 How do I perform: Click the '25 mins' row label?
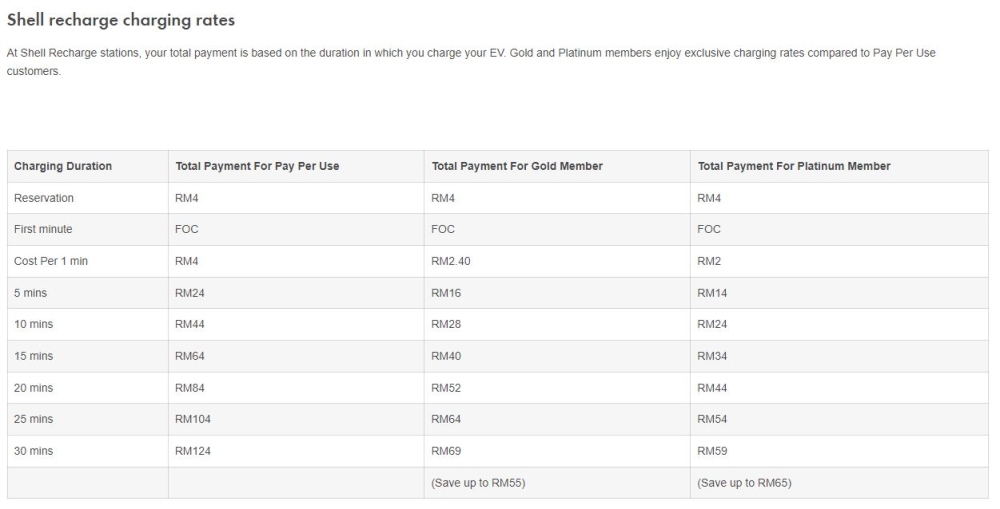click(x=34, y=419)
